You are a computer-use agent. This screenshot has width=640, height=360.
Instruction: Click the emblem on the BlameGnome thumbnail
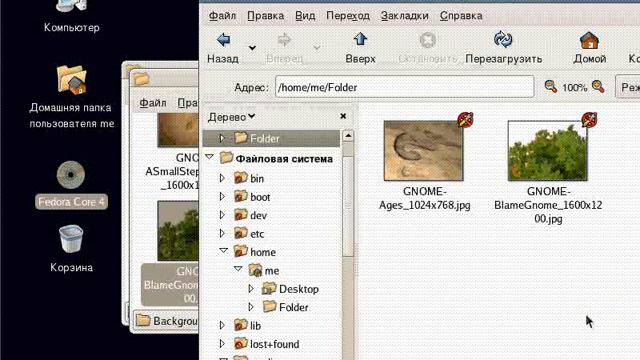point(589,120)
